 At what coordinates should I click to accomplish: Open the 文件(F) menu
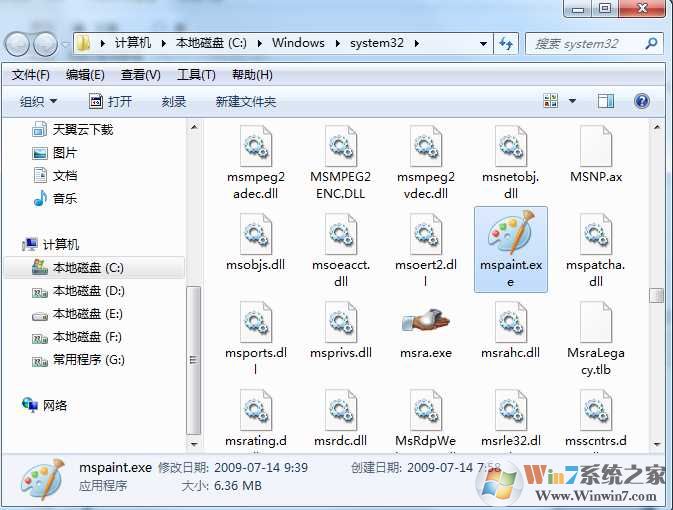(x=30, y=75)
